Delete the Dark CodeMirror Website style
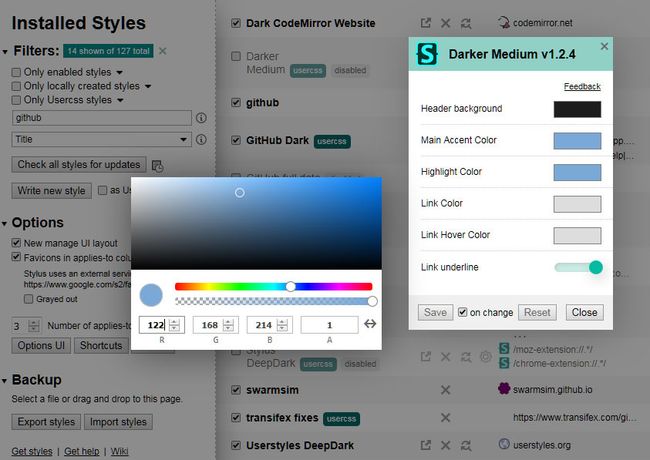 click(446, 23)
